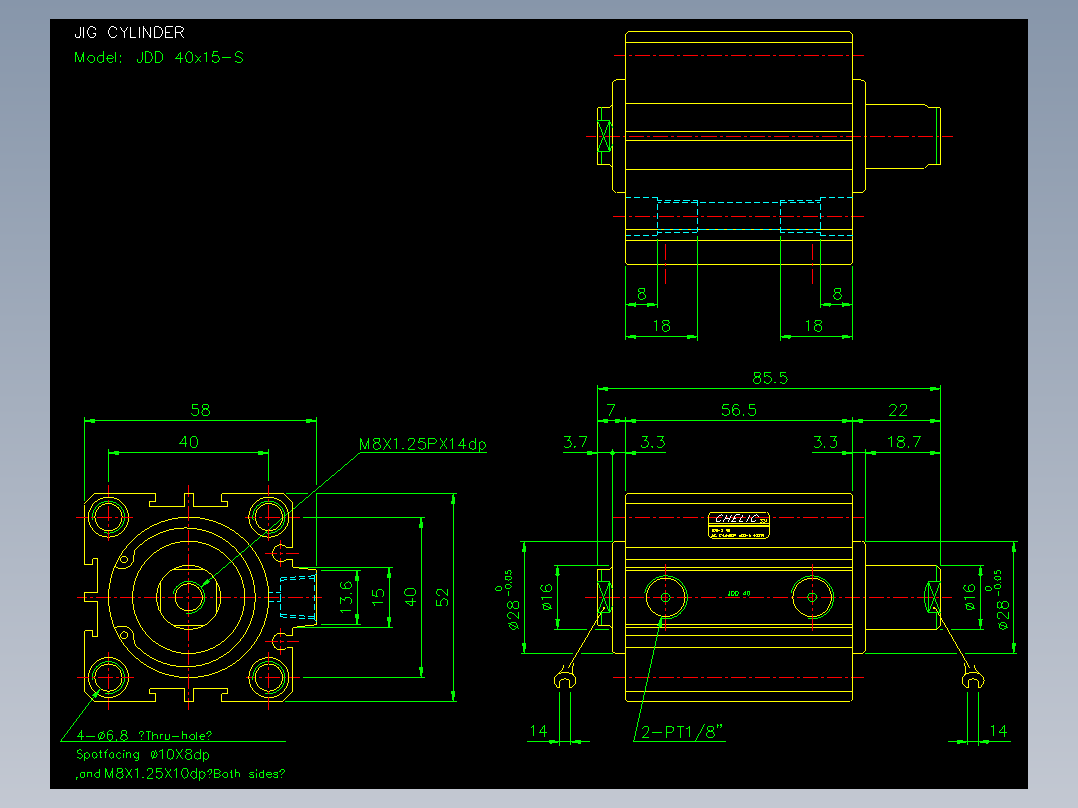This screenshot has width=1078, height=808.
Task: Click the "7" dimension value
Action: (610, 411)
